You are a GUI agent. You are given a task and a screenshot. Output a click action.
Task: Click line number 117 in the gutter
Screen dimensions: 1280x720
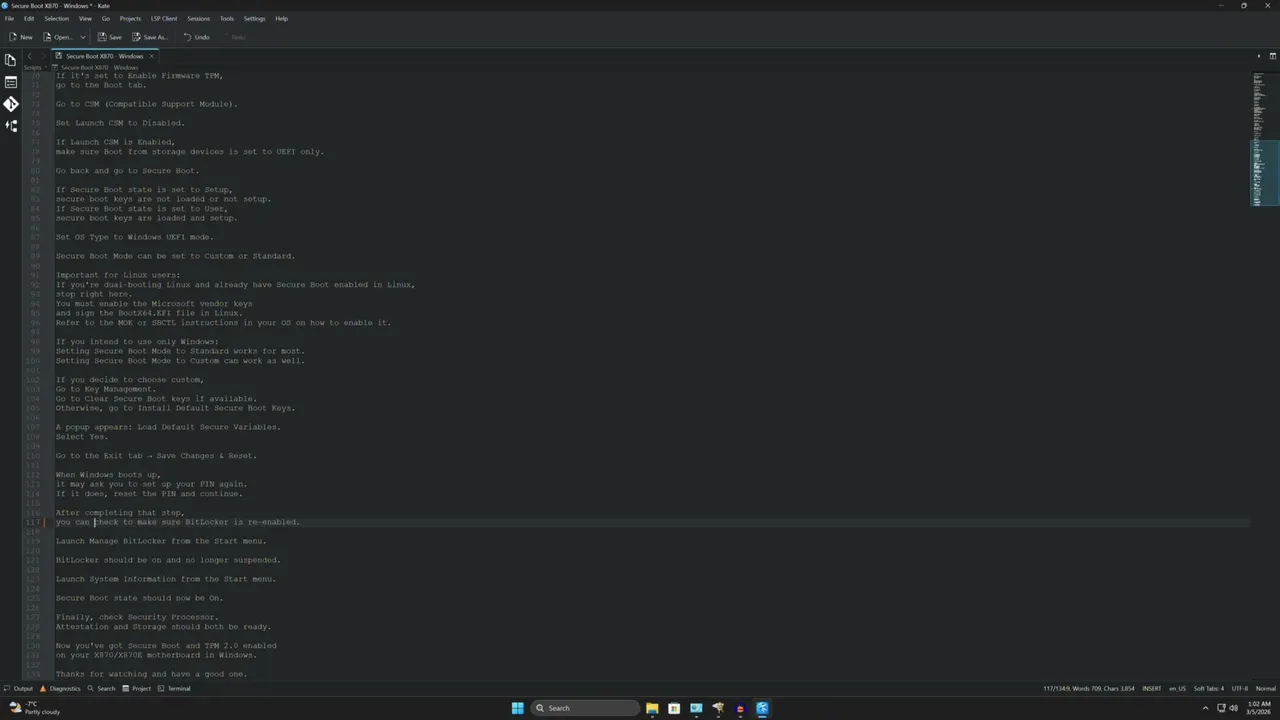tap(33, 522)
